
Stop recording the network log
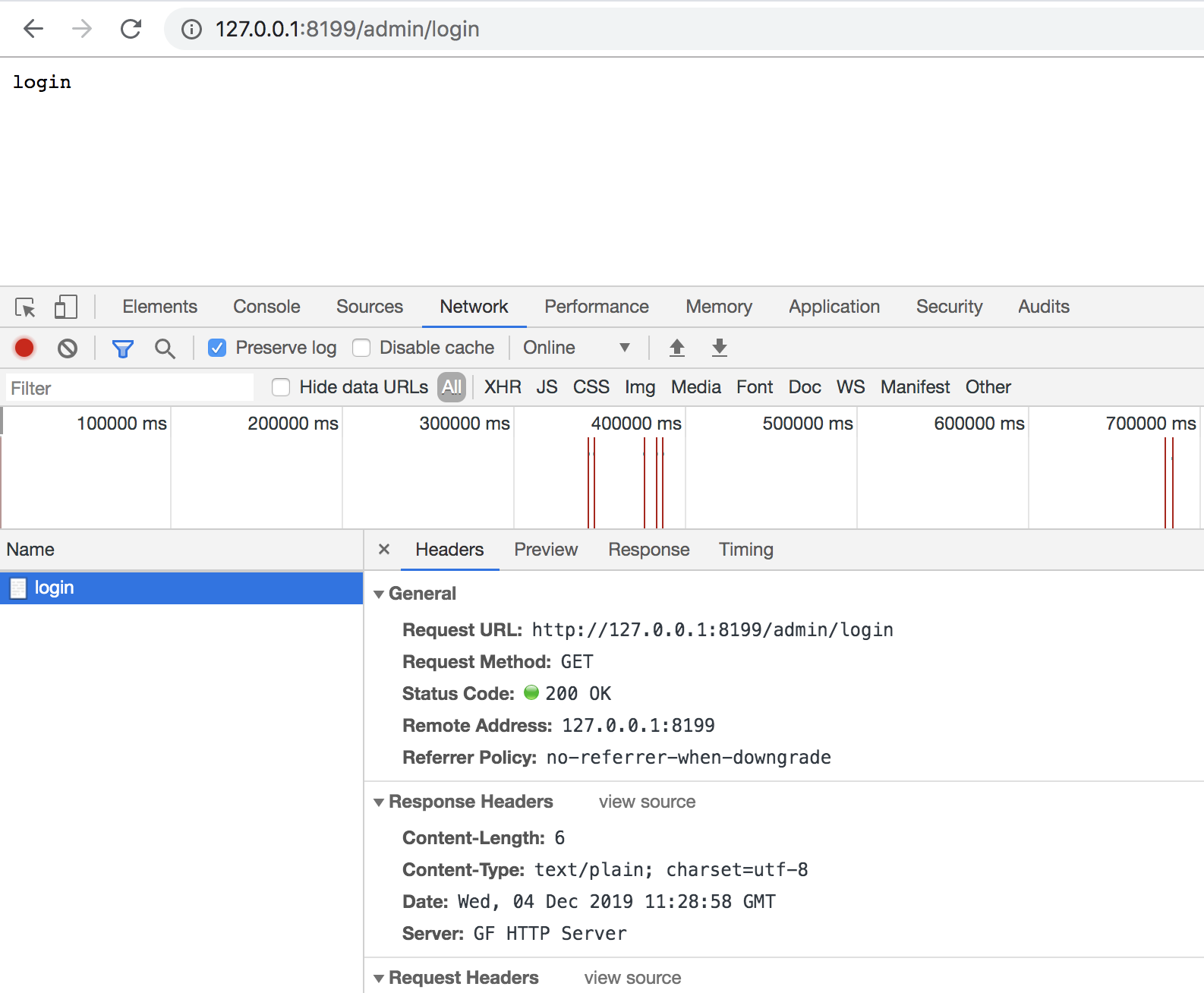24,348
